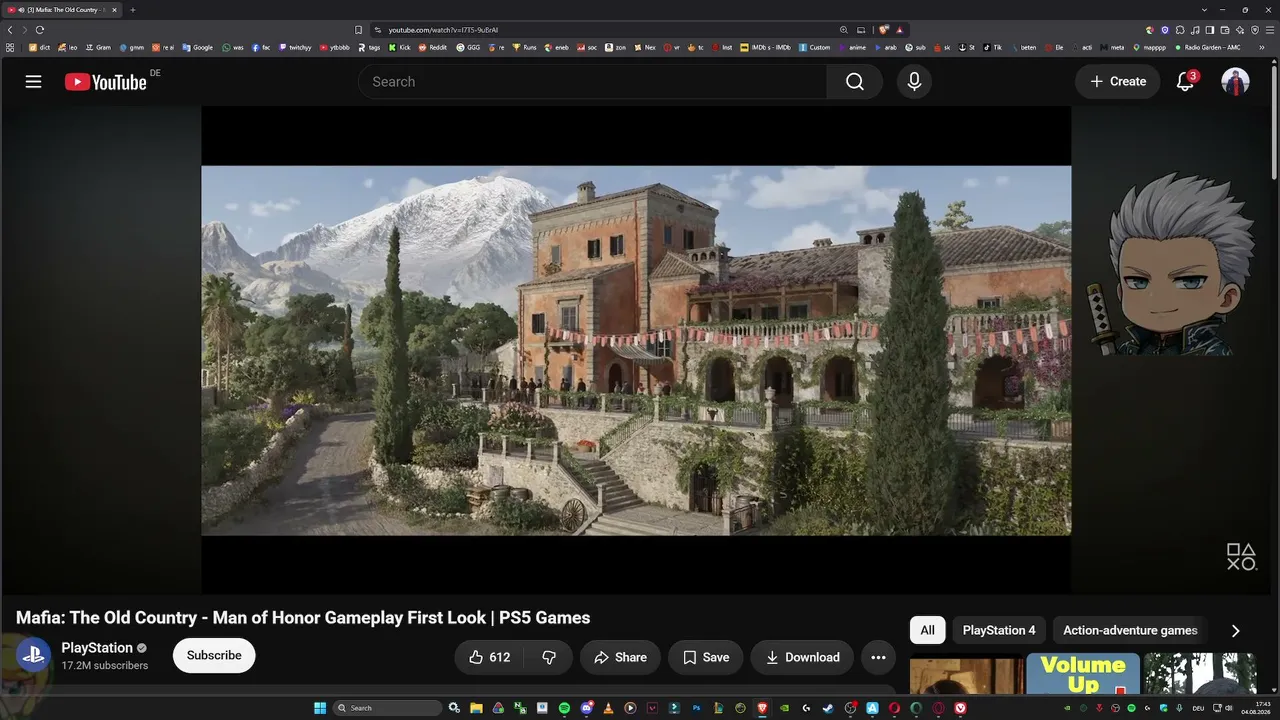
Task: Open Photoshop from the taskbar
Action: (697, 708)
